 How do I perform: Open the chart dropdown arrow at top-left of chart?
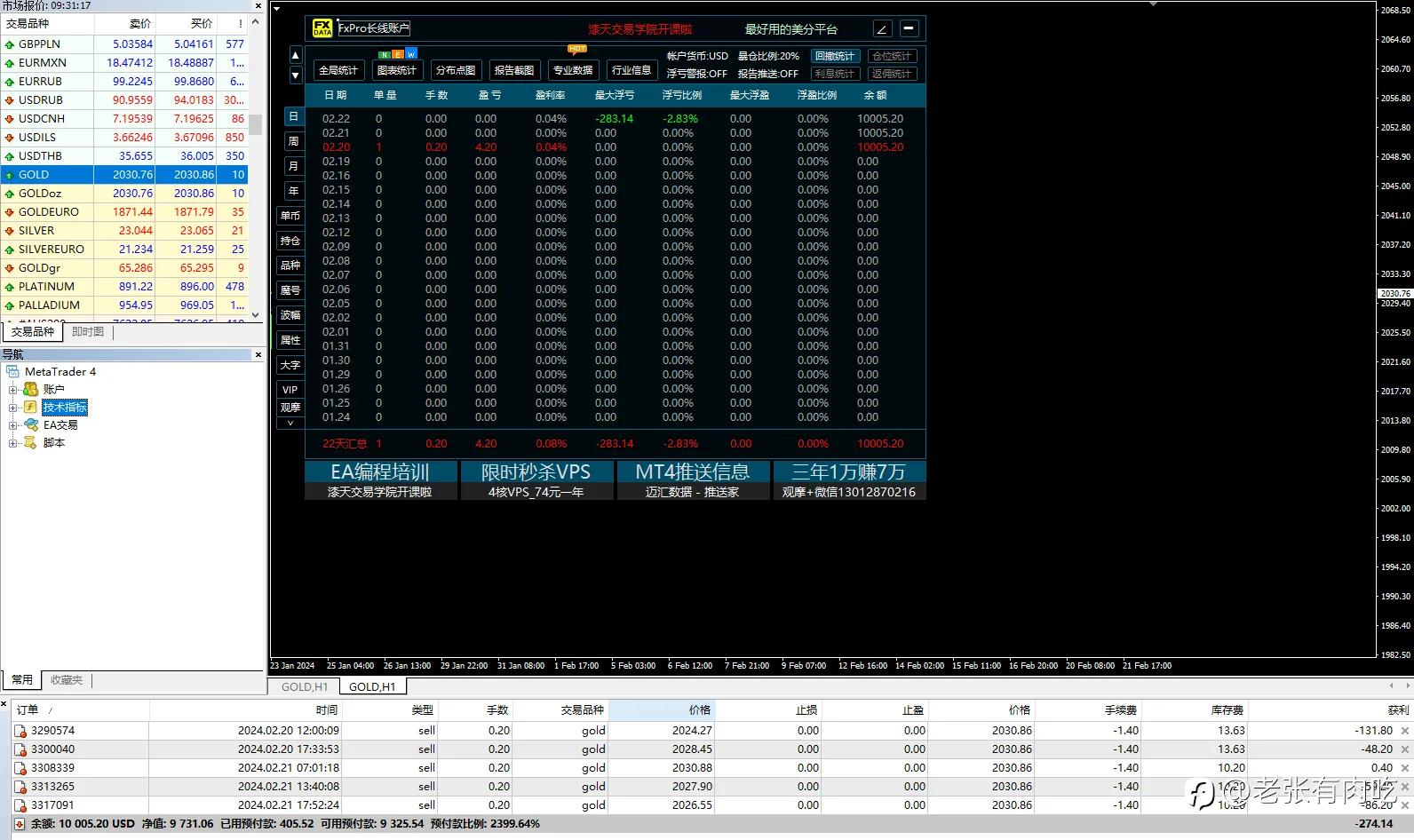pos(276,9)
